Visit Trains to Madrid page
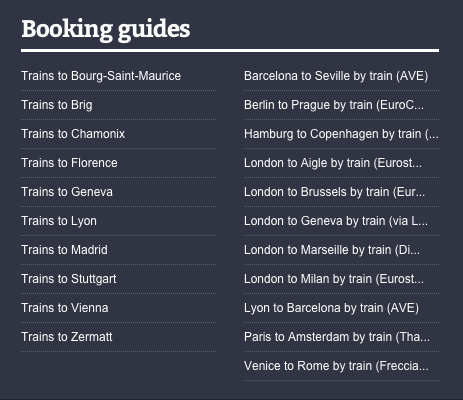Image resolution: width=463 pixels, height=400 pixels. pyautogui.click(x=64, y=250)
